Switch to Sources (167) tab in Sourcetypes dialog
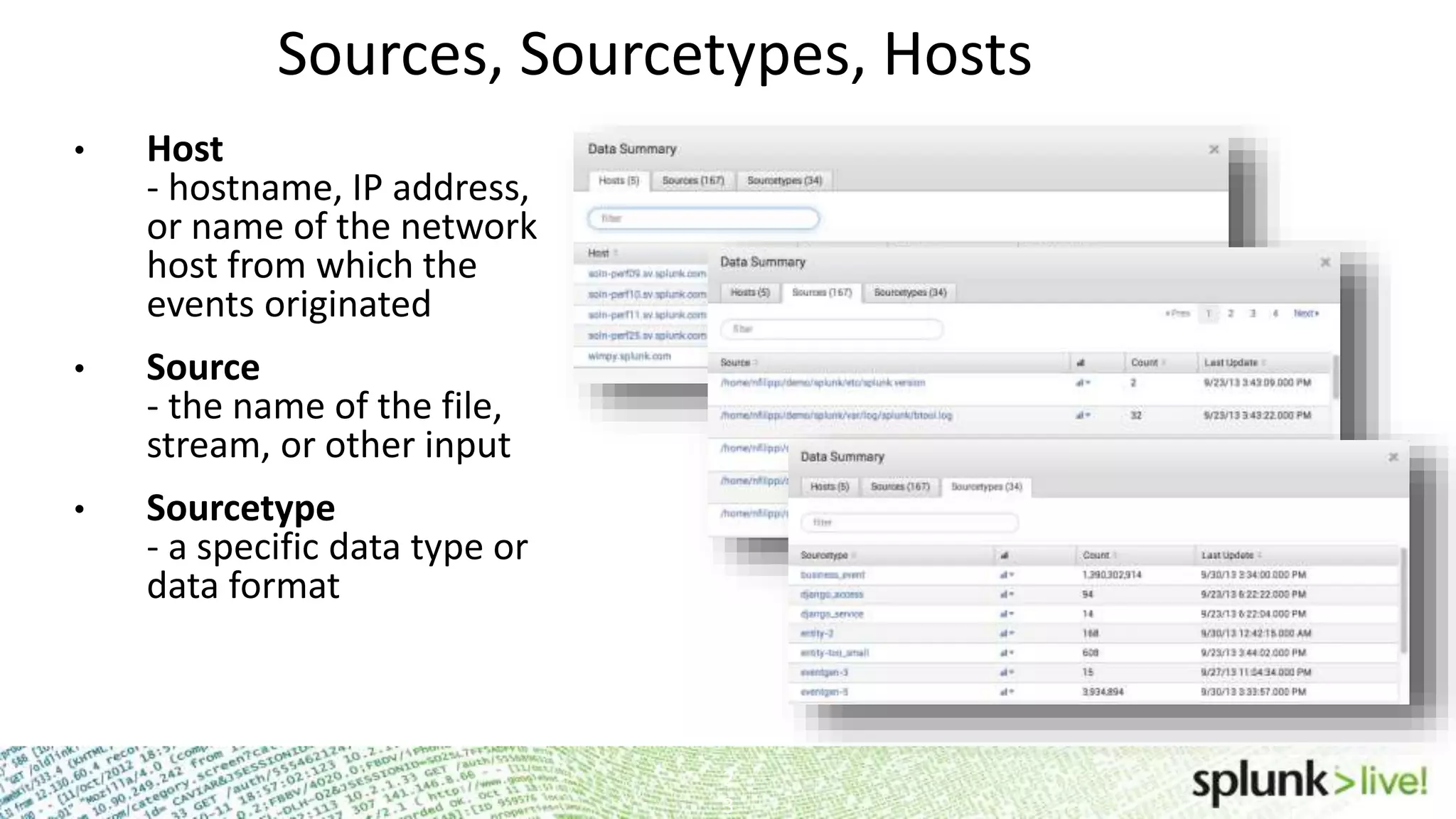This screenshot has height=819, width=1456. coord(900,487)
